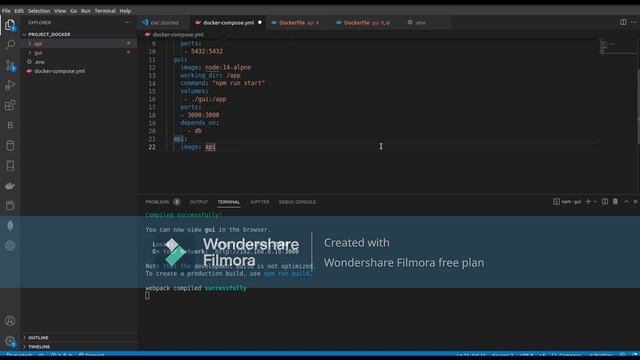This screenshot has width=640, height=360.
Task: Click 'node:14-alpne' image value
Action: coord(228,67)
